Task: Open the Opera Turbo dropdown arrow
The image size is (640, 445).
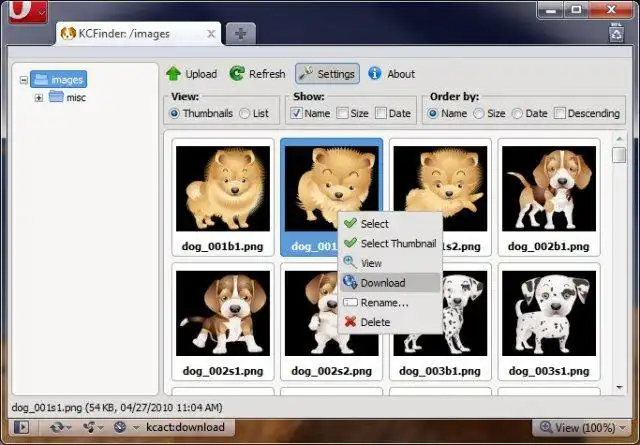Action: click(136, 428)
